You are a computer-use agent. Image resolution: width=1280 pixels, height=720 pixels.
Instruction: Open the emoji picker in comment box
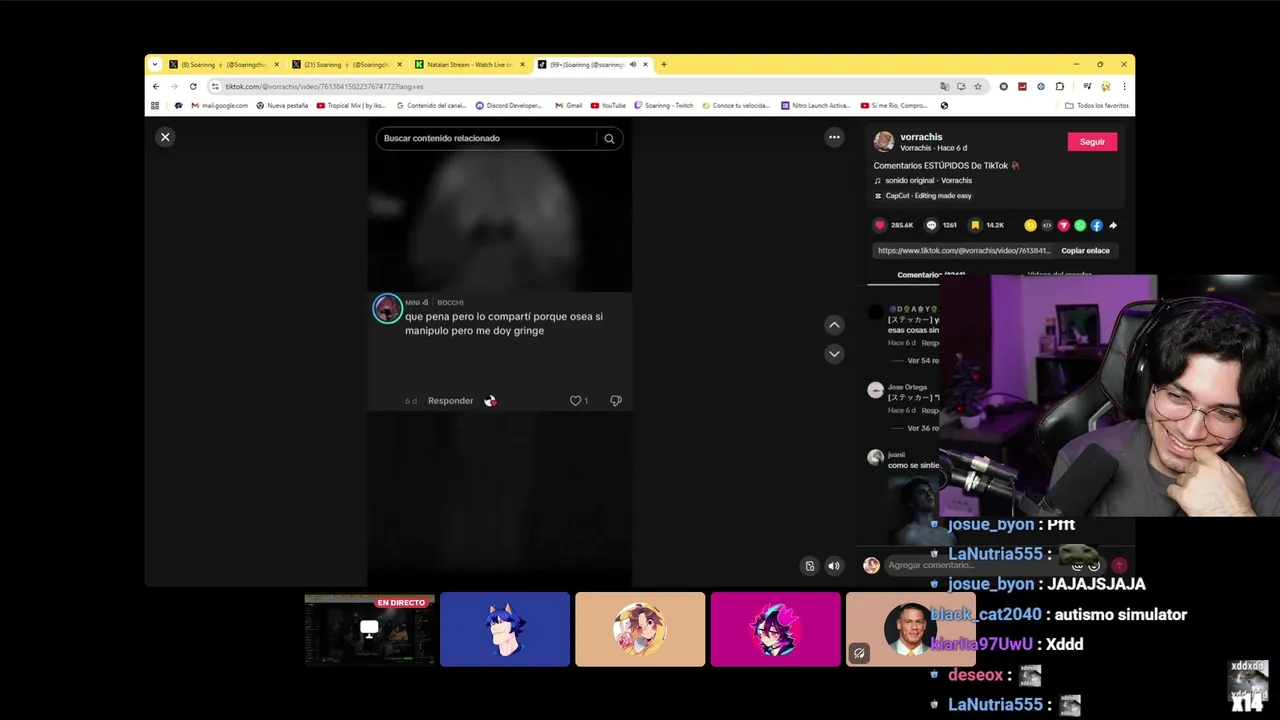[x=1094, y=565]
